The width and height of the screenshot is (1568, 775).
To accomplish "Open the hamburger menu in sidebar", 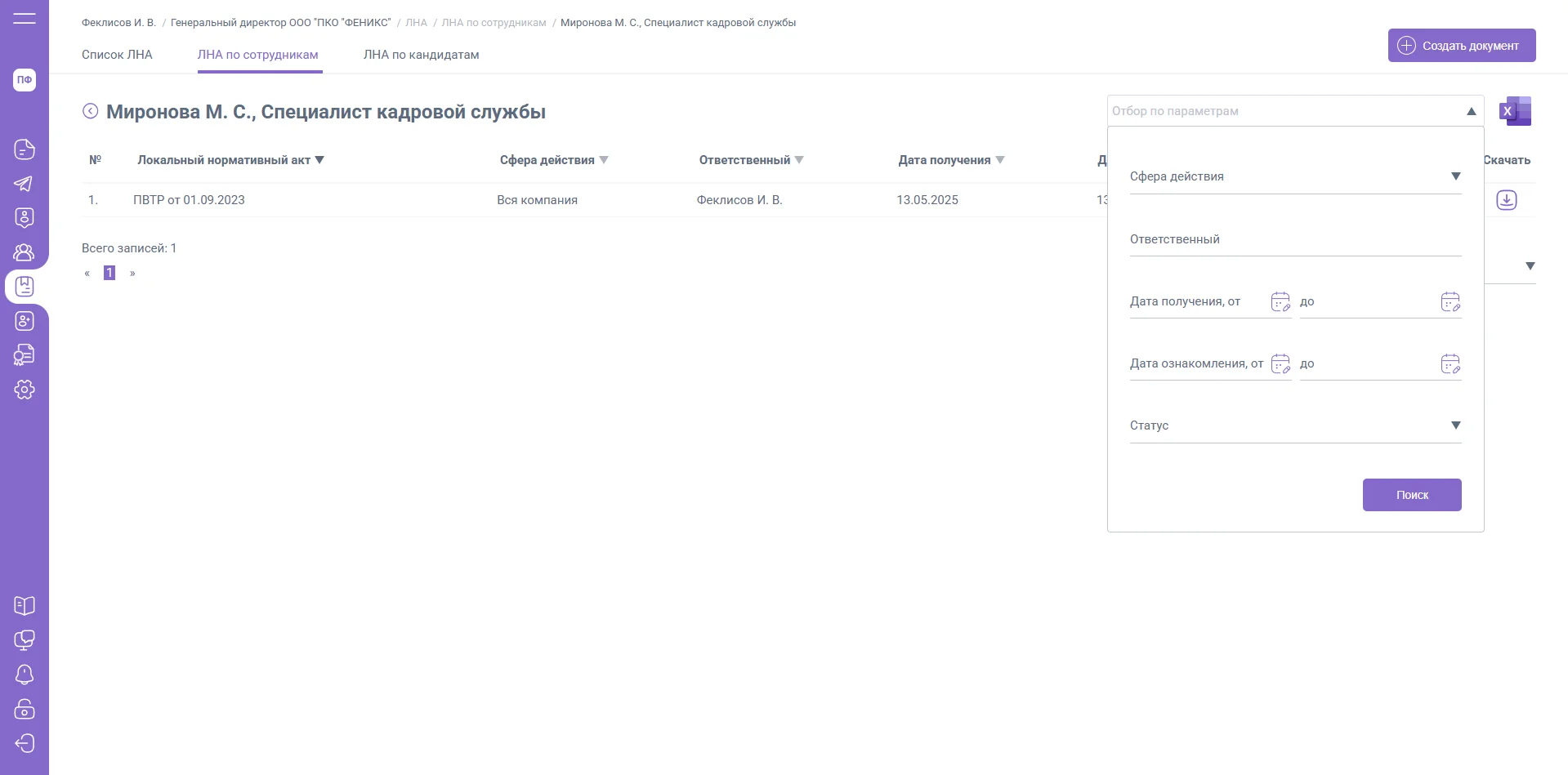I will 25,18.
